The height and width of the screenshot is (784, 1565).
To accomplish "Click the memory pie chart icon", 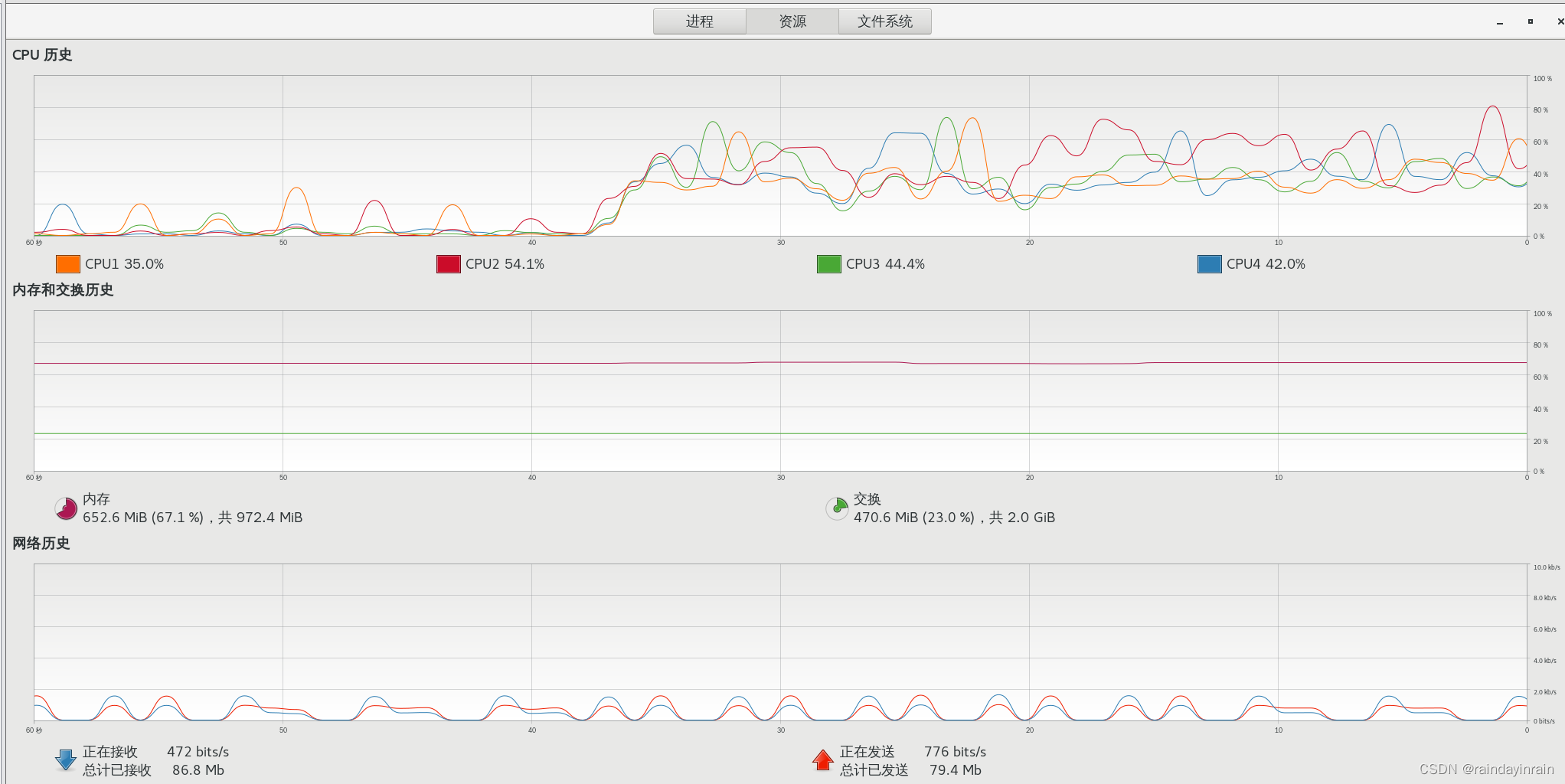I will 66,508.
